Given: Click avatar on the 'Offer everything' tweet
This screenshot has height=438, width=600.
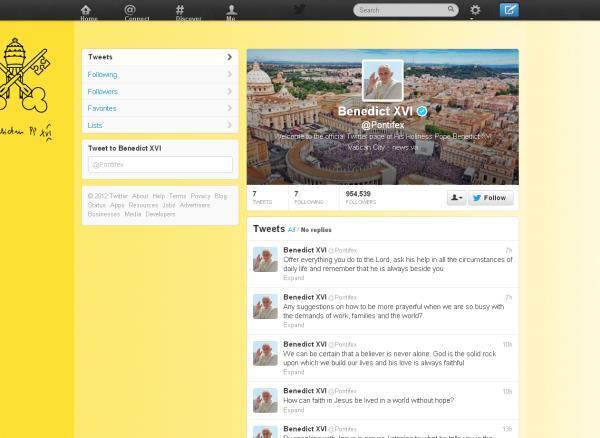Looking at the screenshot, I should (265, 259).
